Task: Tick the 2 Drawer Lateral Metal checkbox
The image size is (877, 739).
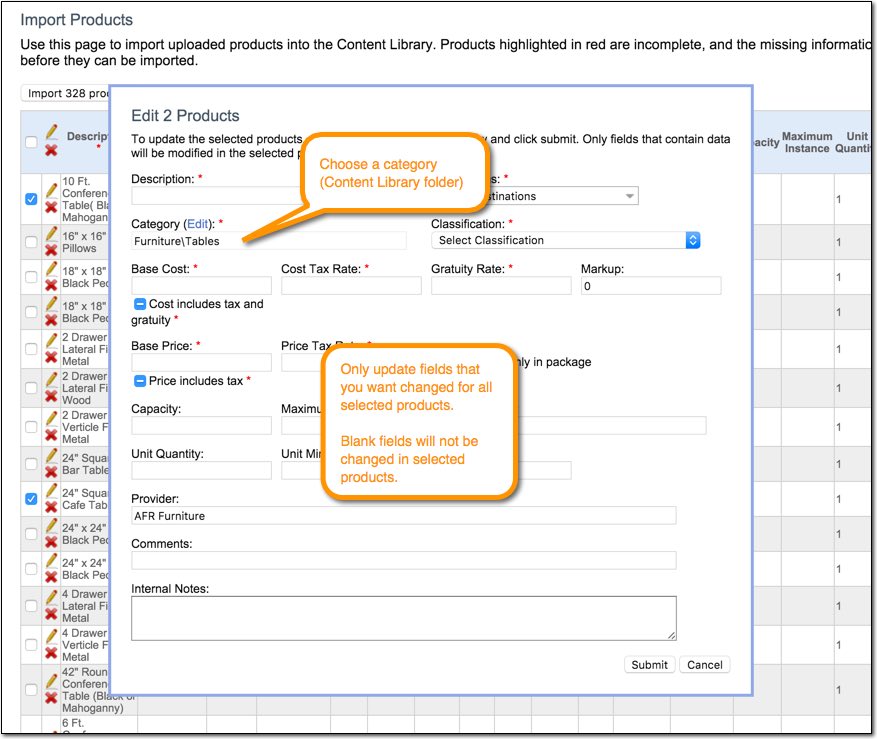Action: (x=31, y=349)
